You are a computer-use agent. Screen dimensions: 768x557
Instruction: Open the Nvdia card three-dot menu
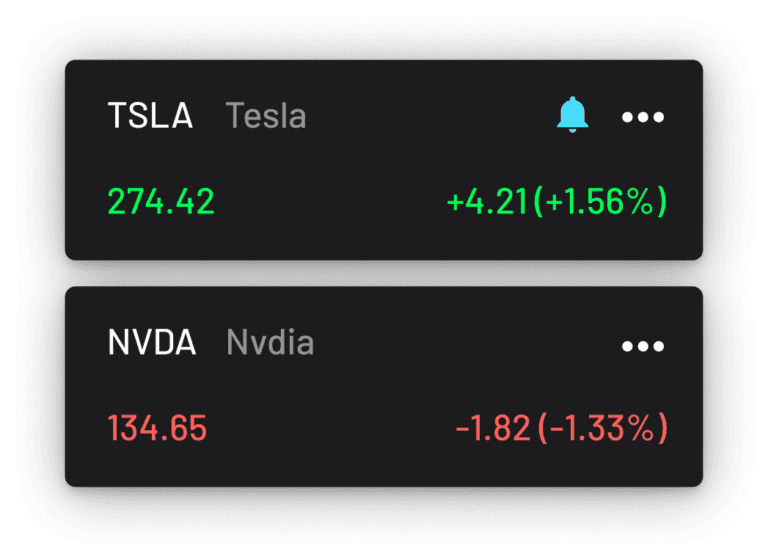pos(643,346)
